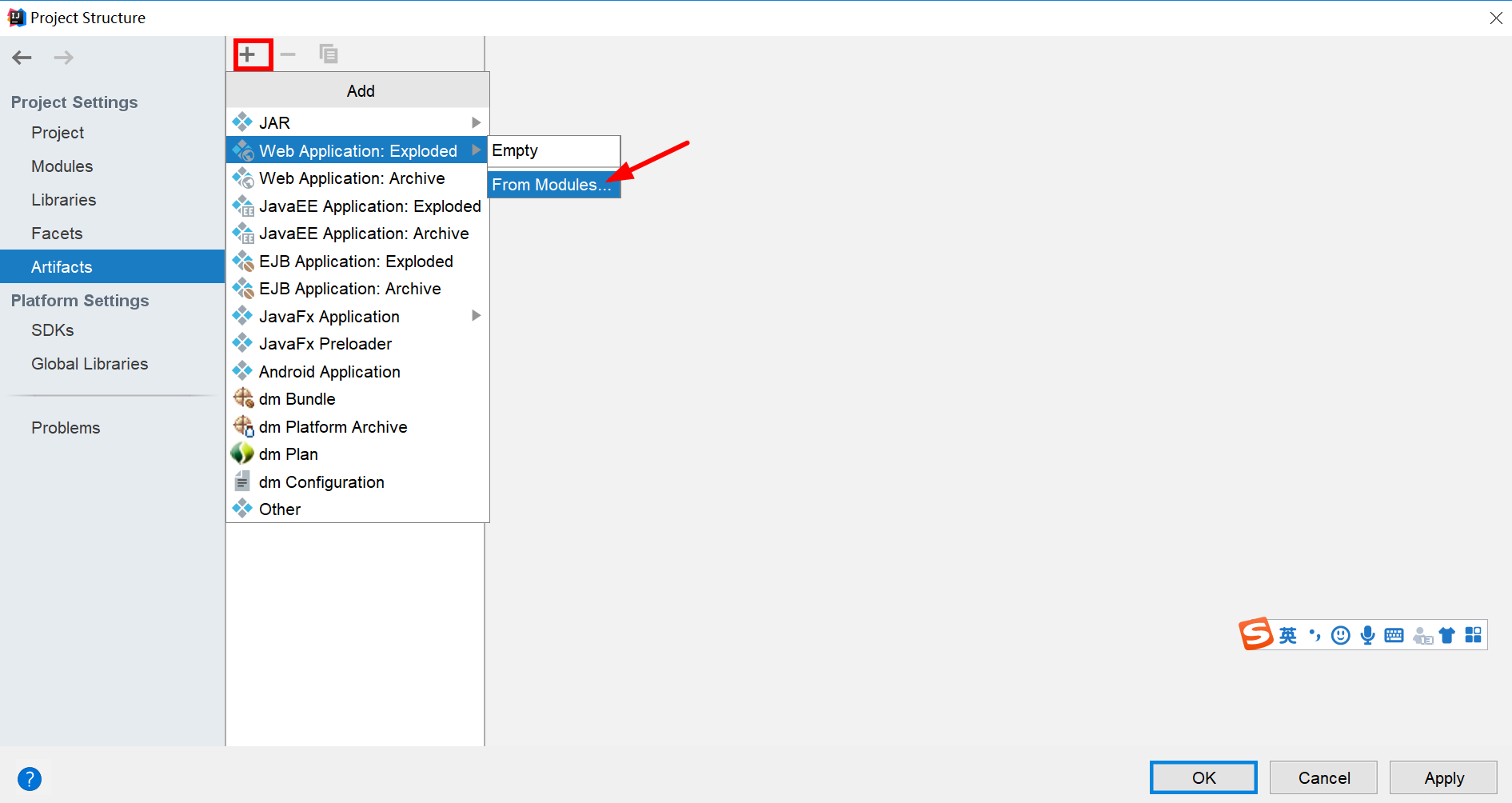Select the Artifacts settings page
The width and height of the screenshot is (1512, 803).
click(x=112, y=266)
